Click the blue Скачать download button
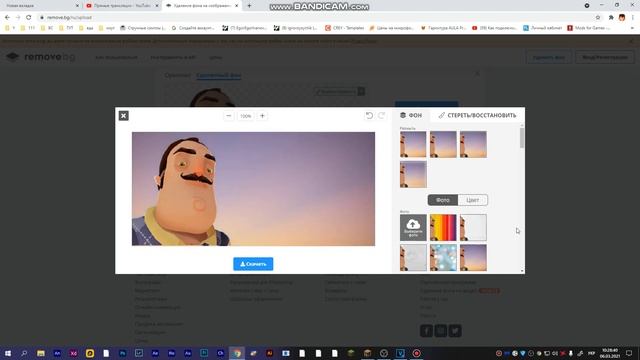This screenshot has height=360, width=640. pyautogui.click(x=253, y=264)
